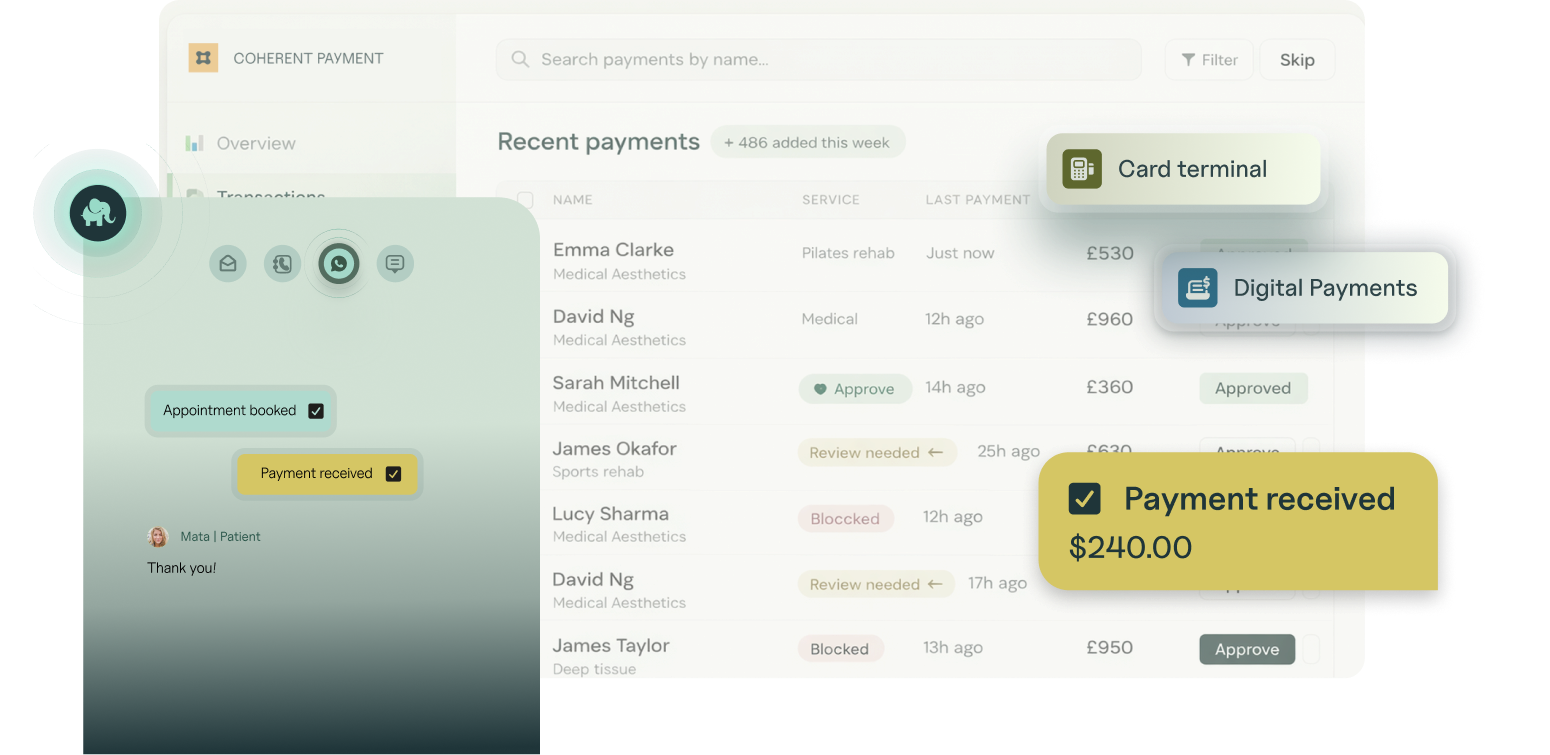Click the Approved button for Sarah Mitchell
This screenshot has width=1550, height=755.
(1253, 389)
